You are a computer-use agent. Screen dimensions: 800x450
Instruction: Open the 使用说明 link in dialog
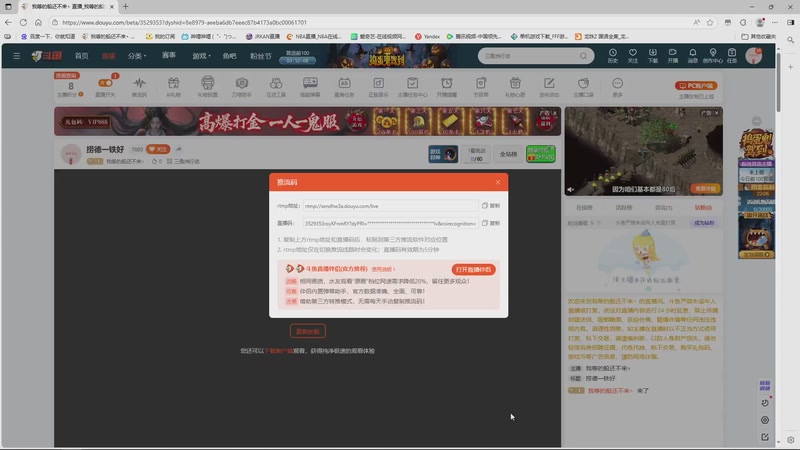point(383,269)
